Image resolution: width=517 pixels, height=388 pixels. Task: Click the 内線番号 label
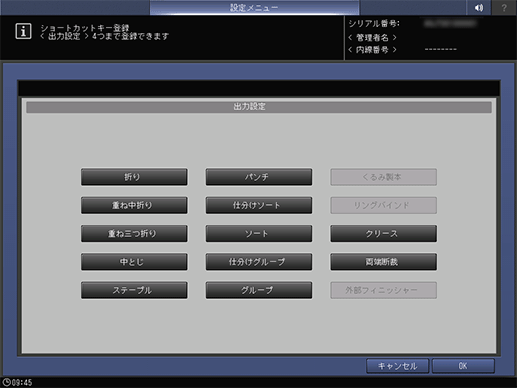(x=372, y=50)
